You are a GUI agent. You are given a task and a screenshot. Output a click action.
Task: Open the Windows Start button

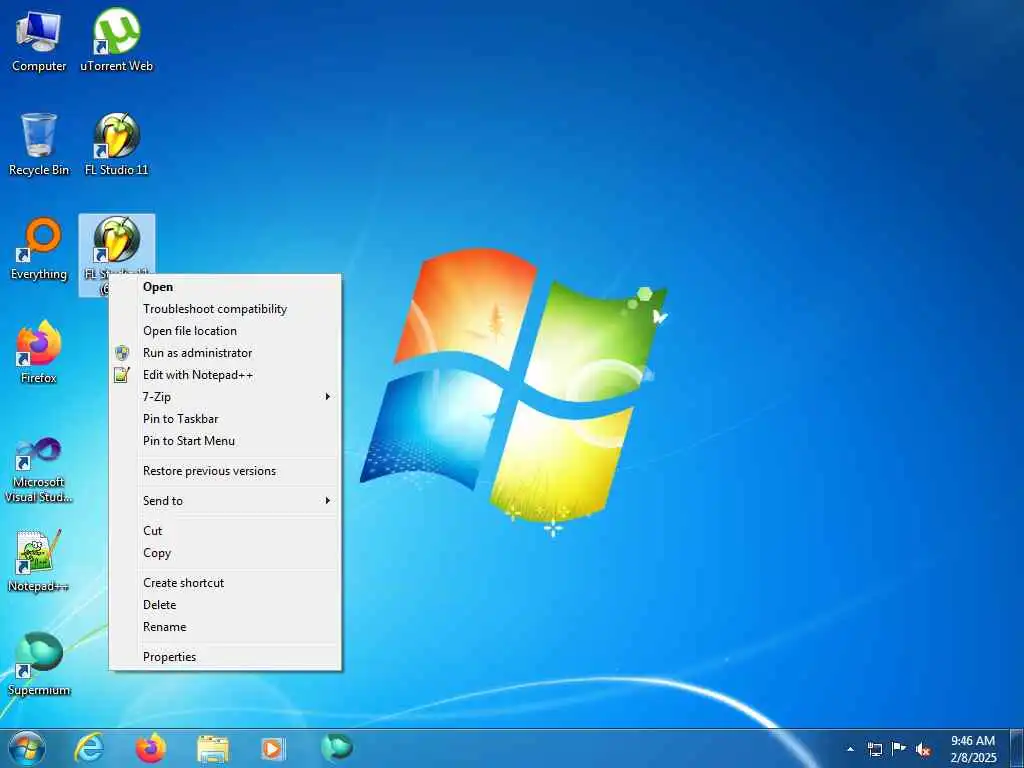27,748
